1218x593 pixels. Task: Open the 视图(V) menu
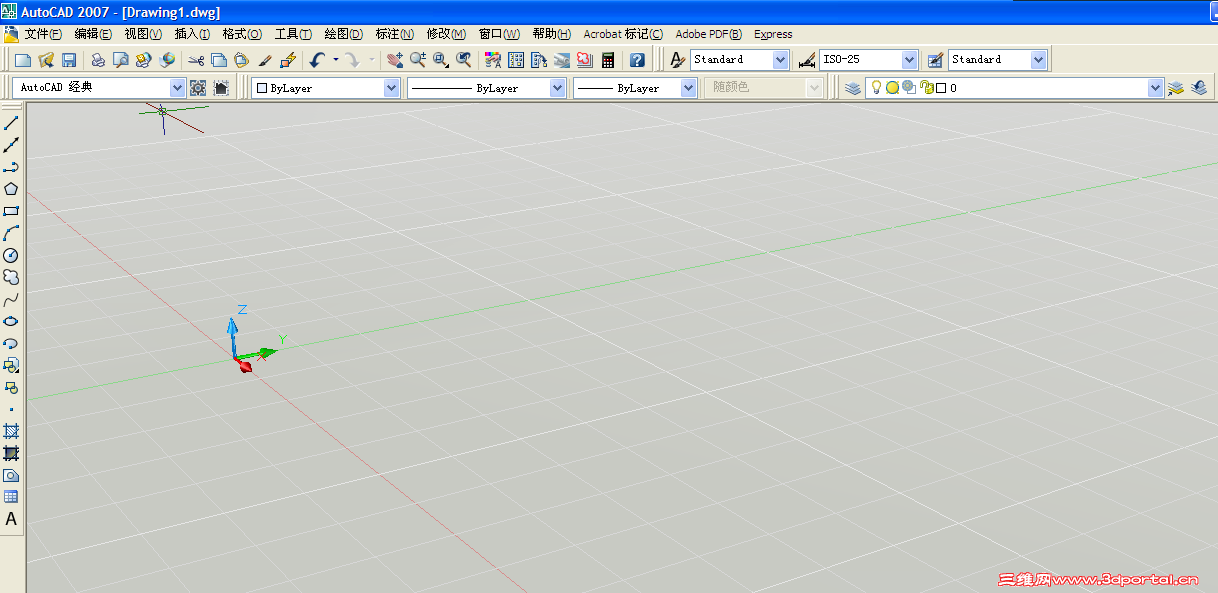(x=143, y=34)
